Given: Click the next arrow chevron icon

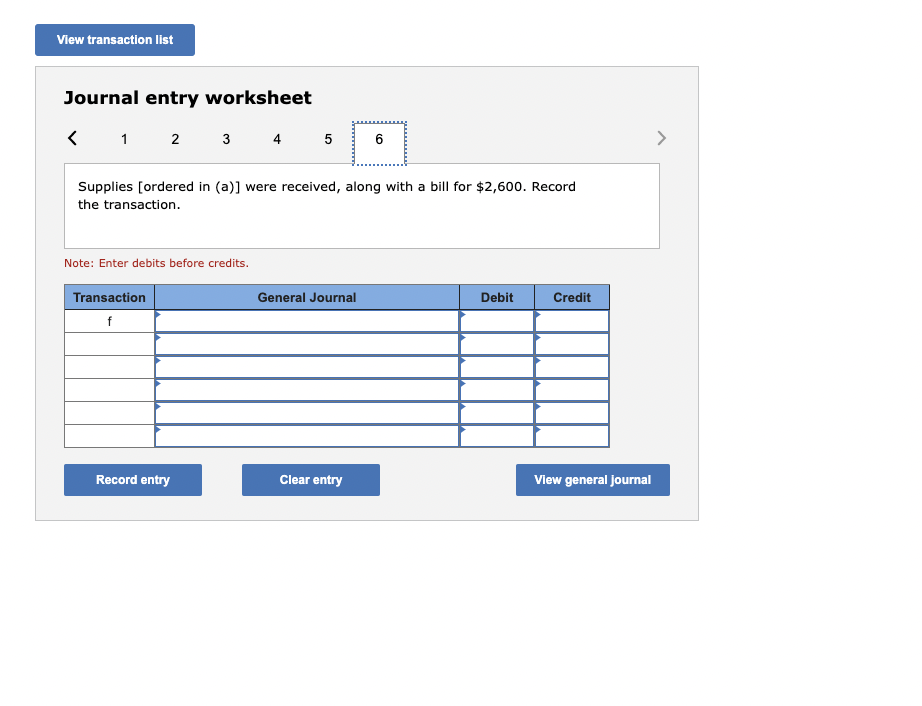Looking at the screenshot, I should tap(662, 138).
